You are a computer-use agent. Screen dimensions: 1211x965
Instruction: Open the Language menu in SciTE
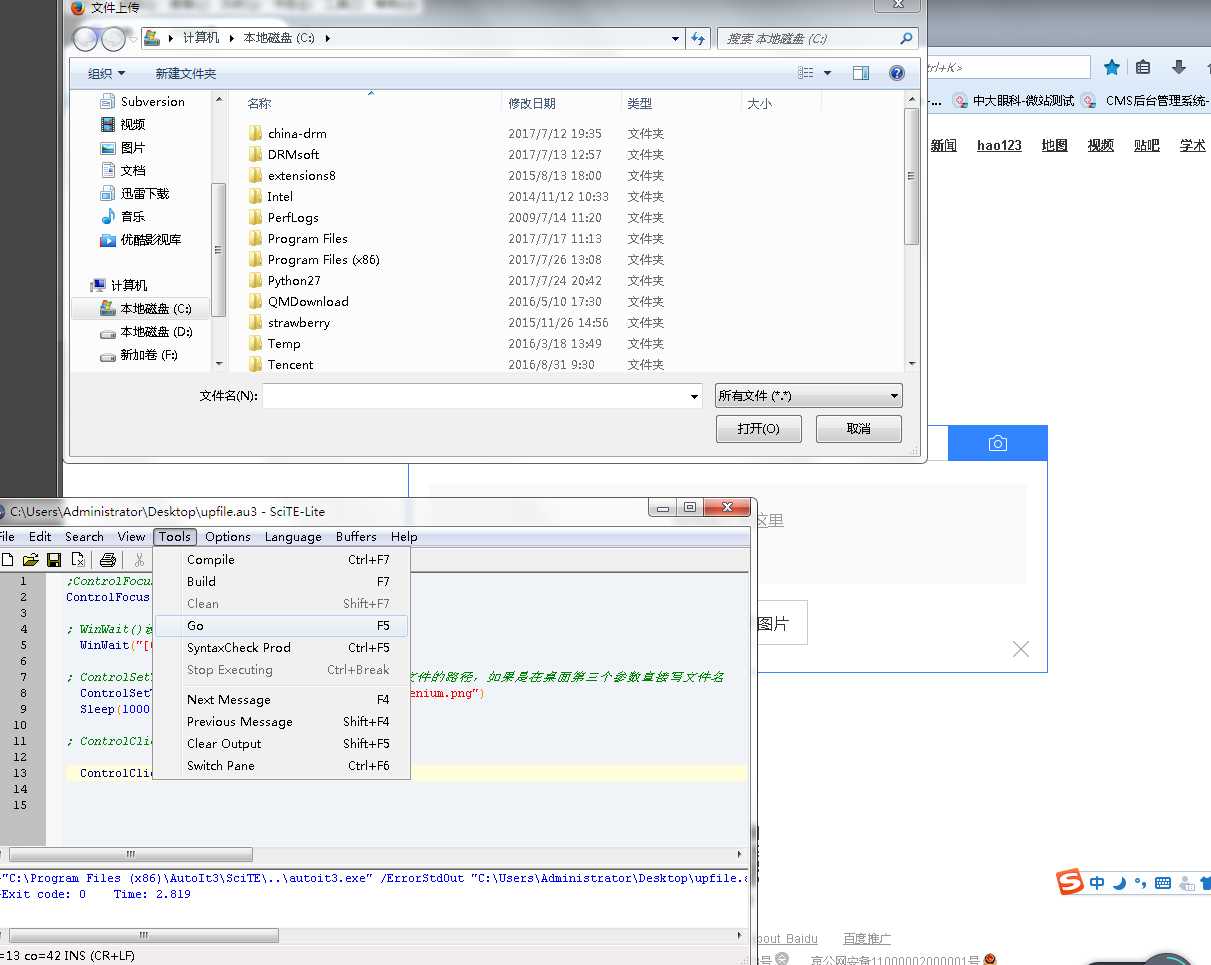293,537
